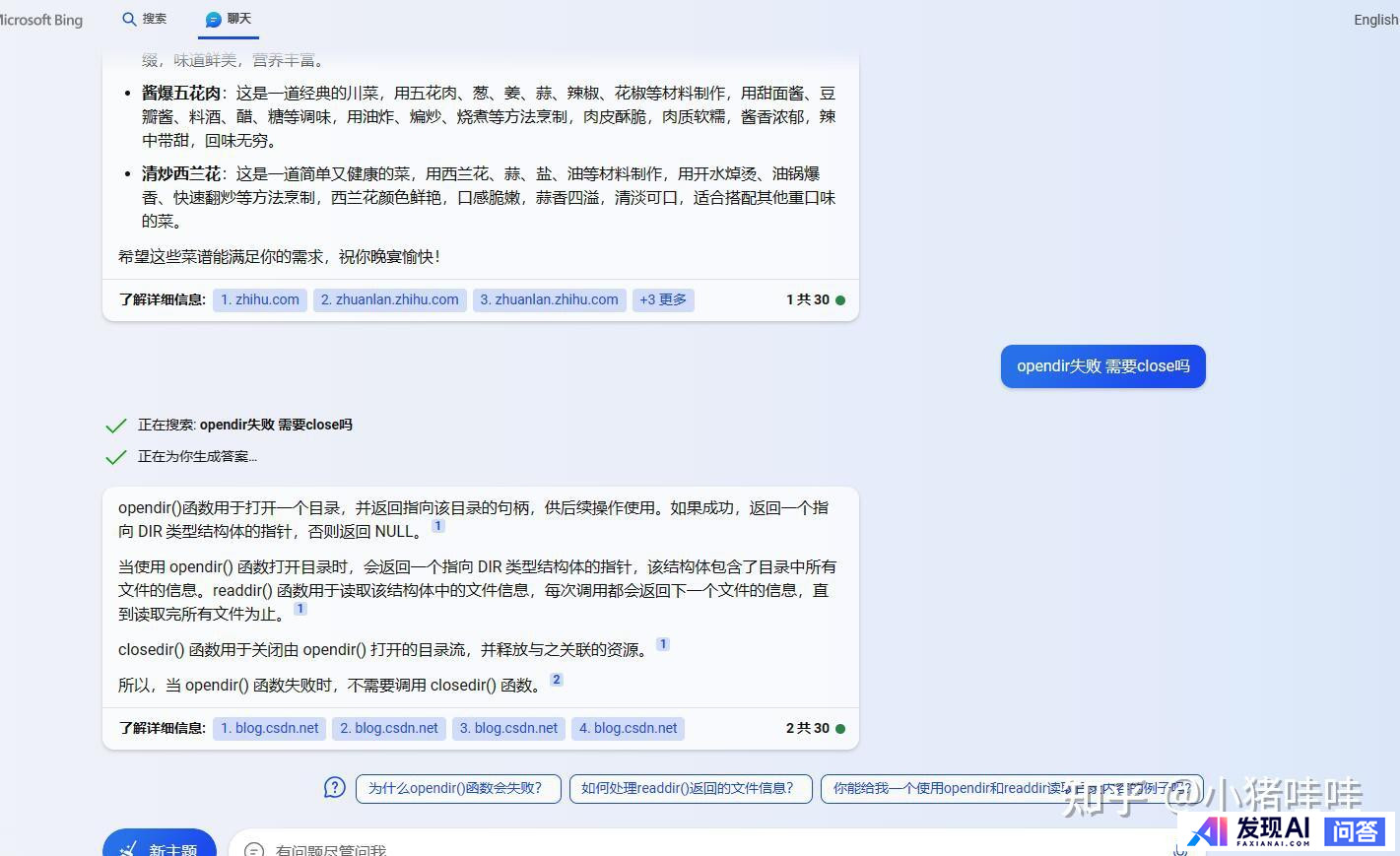This screenshot has height=856, width=1400.
Task: Click the search magnifier icon
Action: pyautogui.click(x=129, y=19)
